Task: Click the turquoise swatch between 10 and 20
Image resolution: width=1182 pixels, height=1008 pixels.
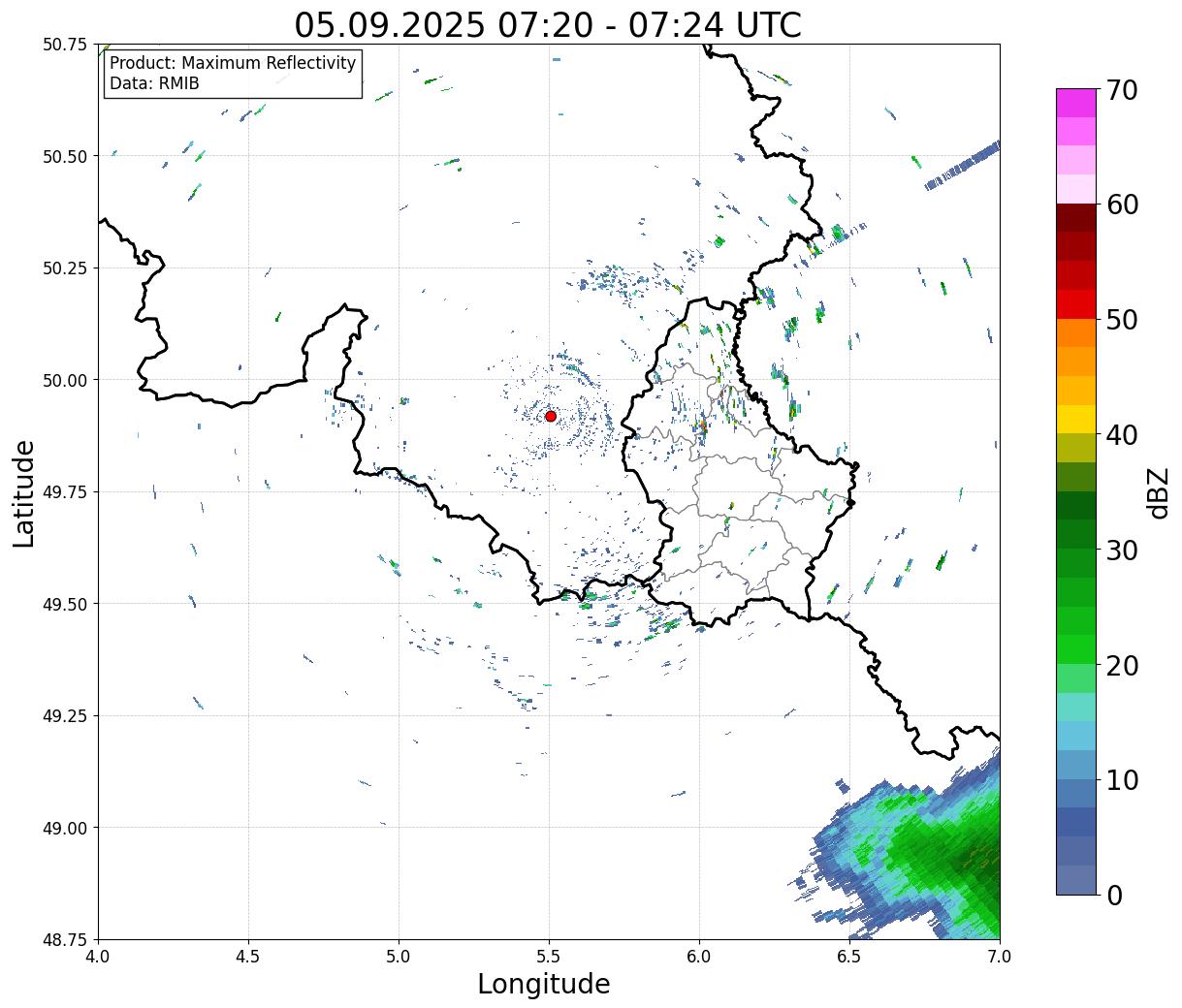Action: pyautogui.click(x=1076, y=707)
